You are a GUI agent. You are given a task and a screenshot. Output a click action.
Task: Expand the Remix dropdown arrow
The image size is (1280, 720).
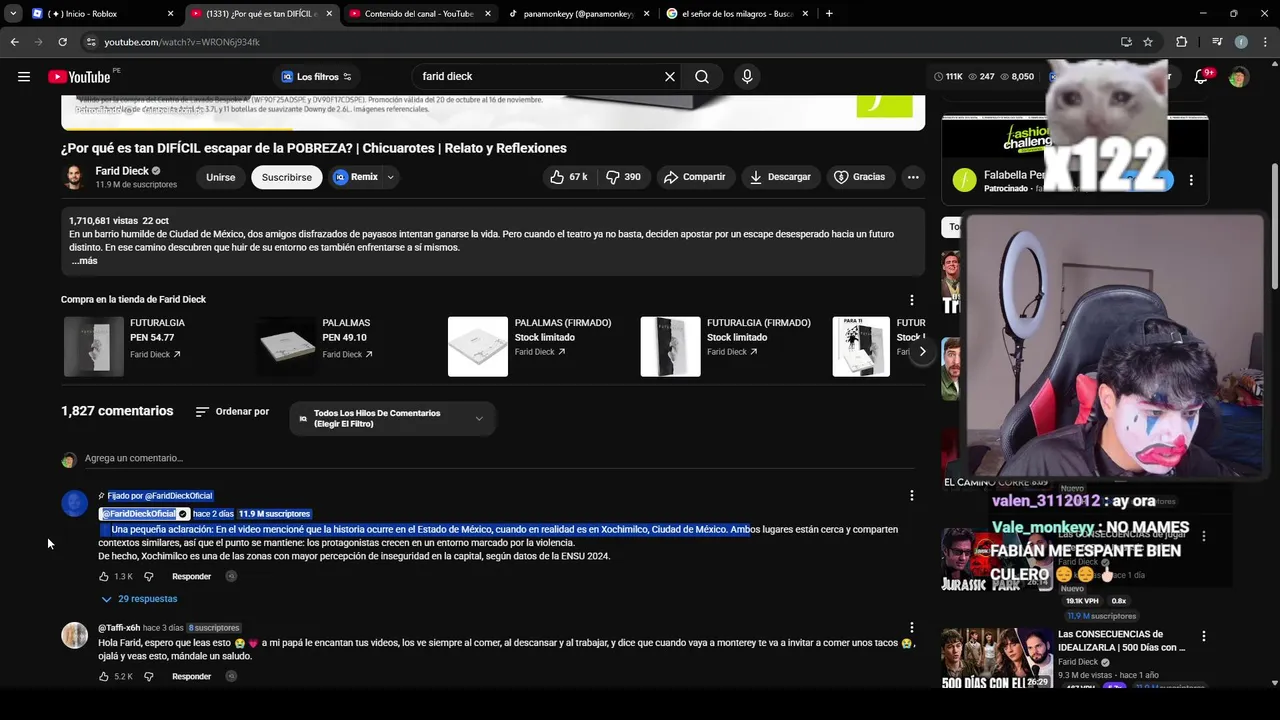(x=391, y=177)
